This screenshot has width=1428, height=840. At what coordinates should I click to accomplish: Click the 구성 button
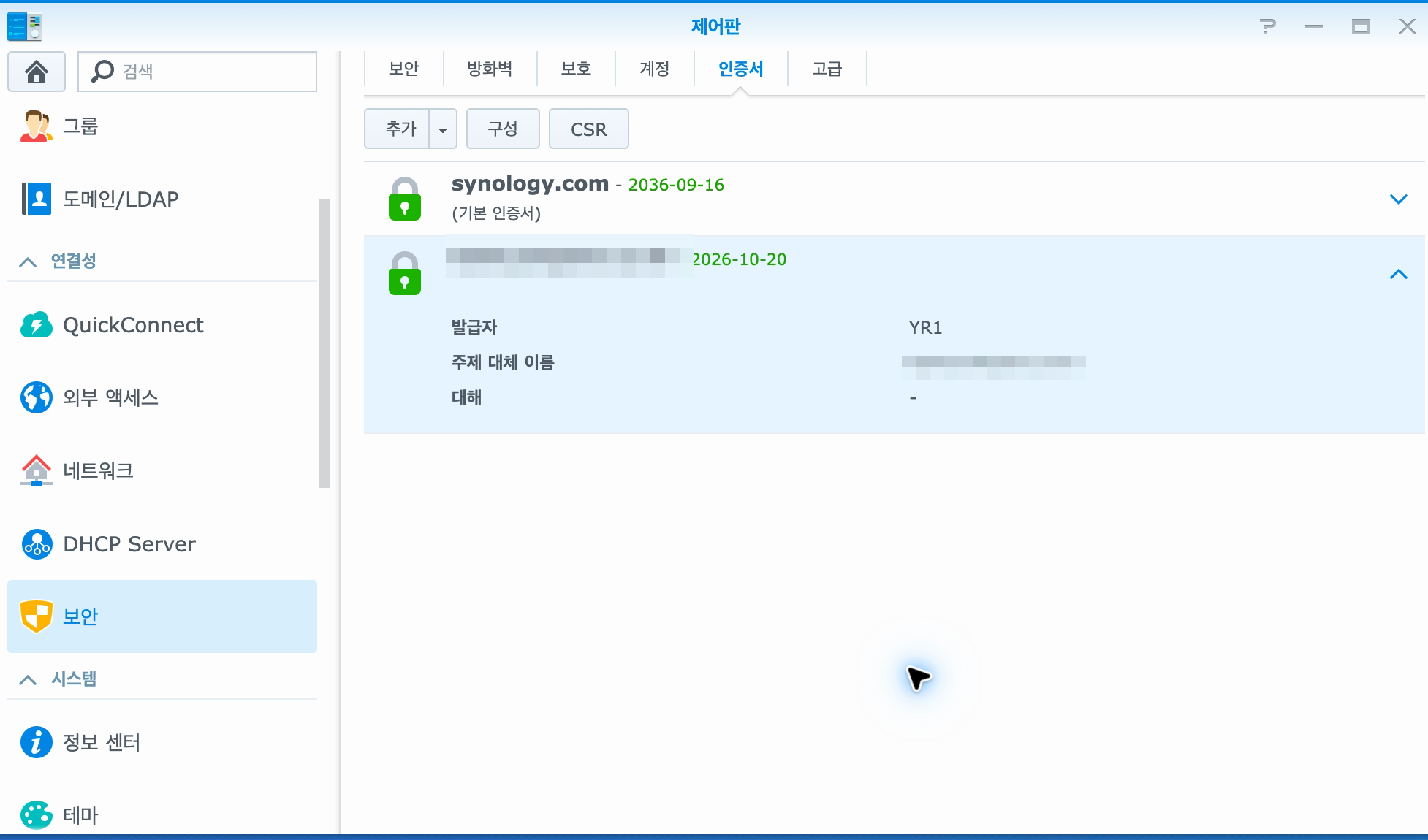[503, 129]
